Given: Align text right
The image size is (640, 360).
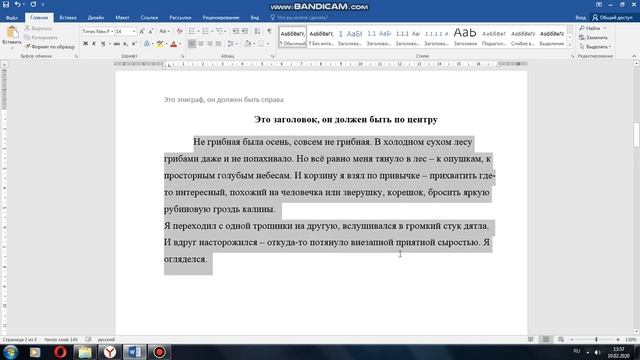Looking at the screenshot, I should [210, 44].
